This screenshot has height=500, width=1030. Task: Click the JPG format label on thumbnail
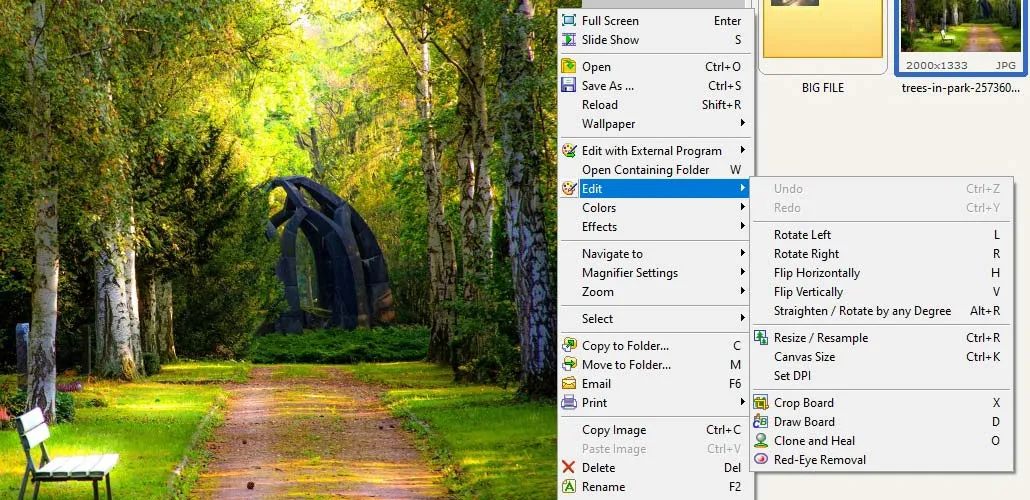pos(1006,65)
